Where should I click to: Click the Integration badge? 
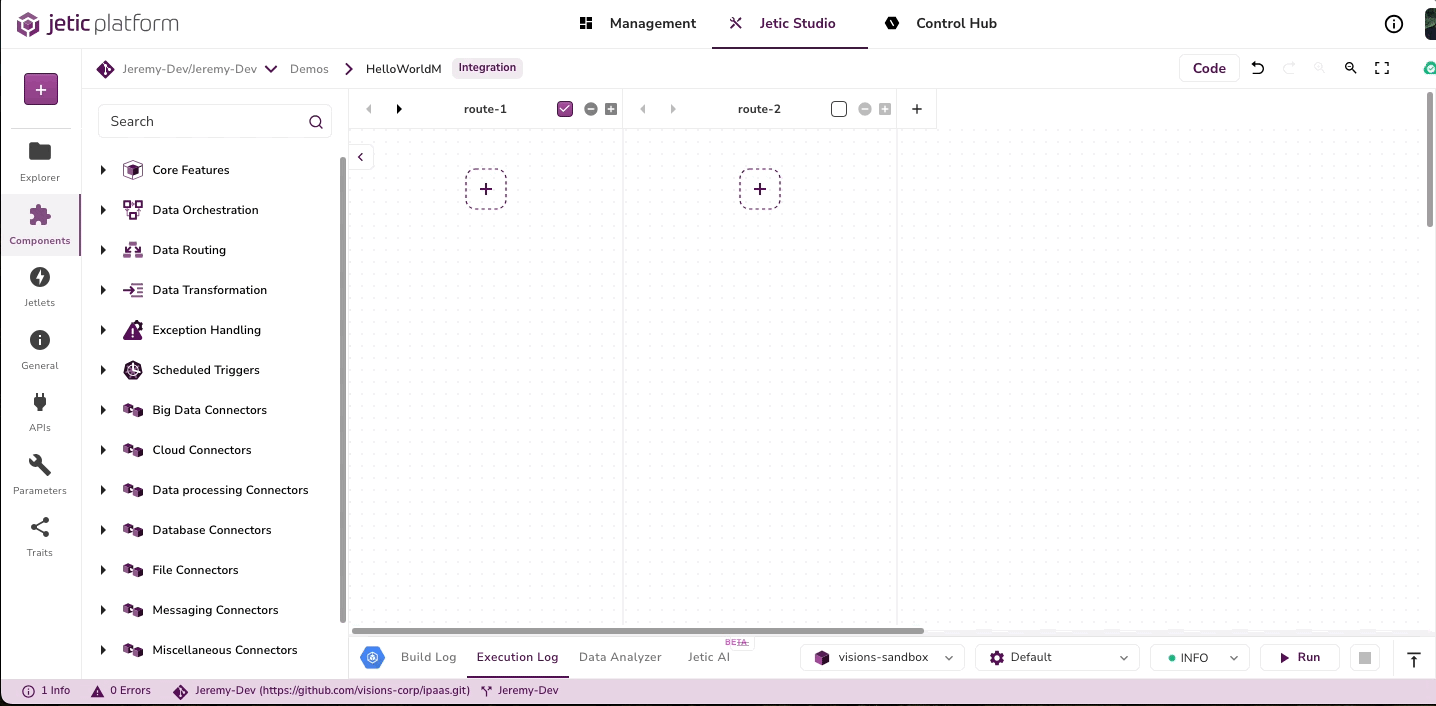click(x=487, y=68)
